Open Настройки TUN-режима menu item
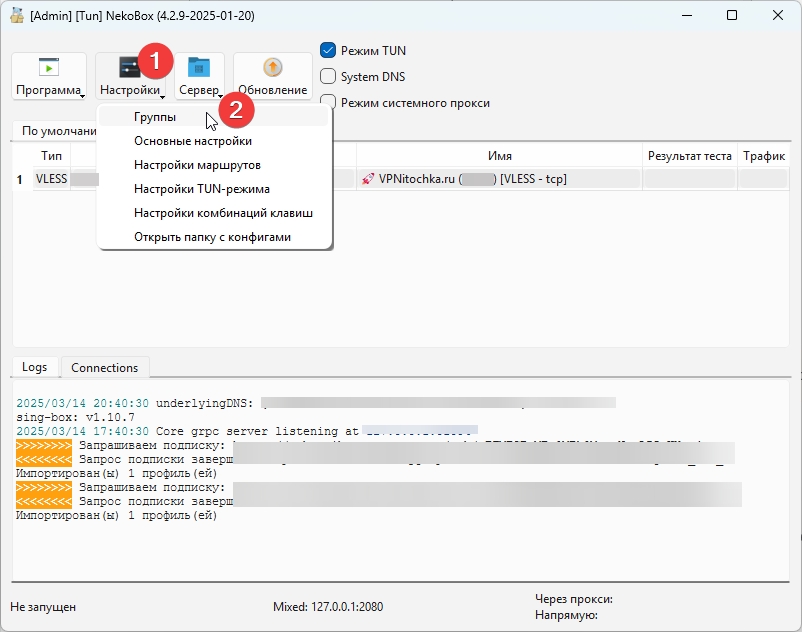The height and width of the screenshot is (632, 802). [x=201, y=189]
